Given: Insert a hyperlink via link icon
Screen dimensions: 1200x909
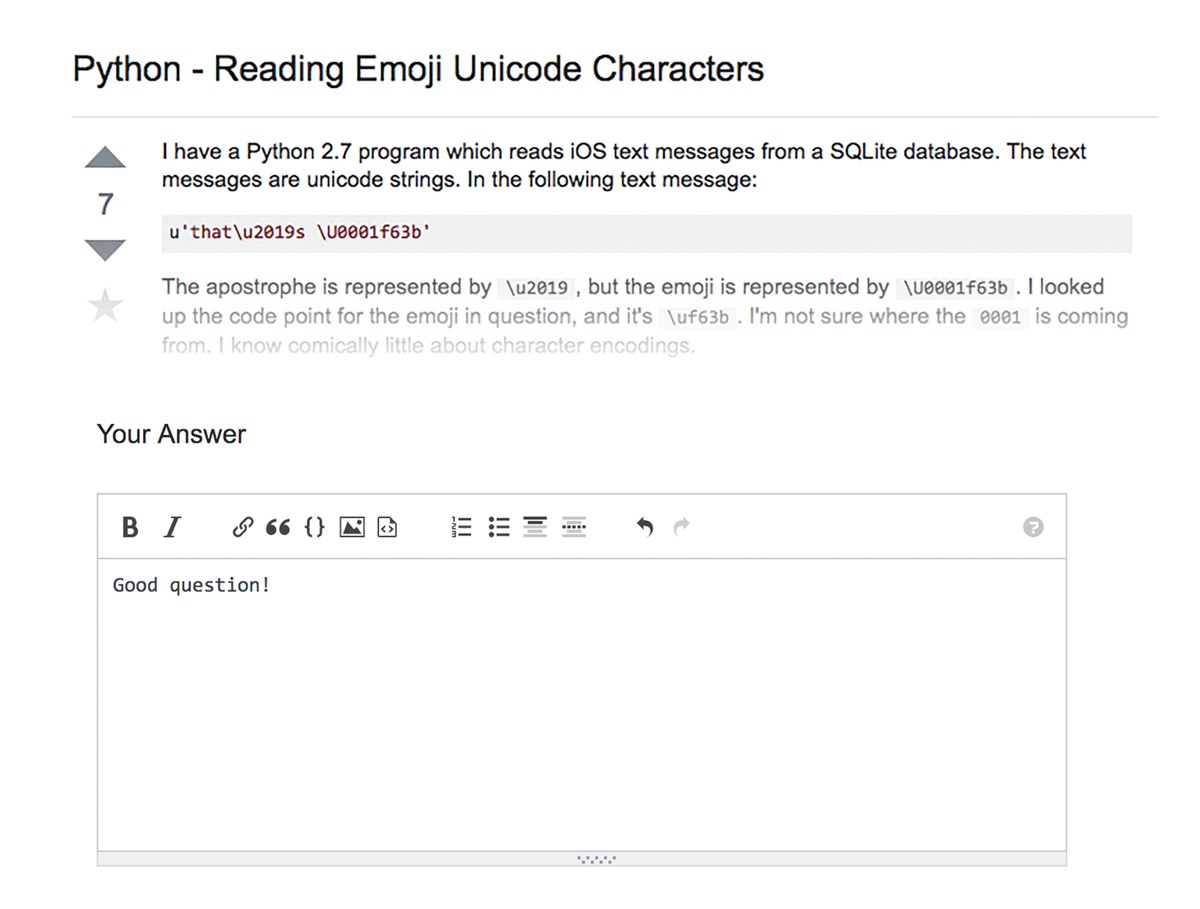Looking at the screenshot, I should (242, 527).
